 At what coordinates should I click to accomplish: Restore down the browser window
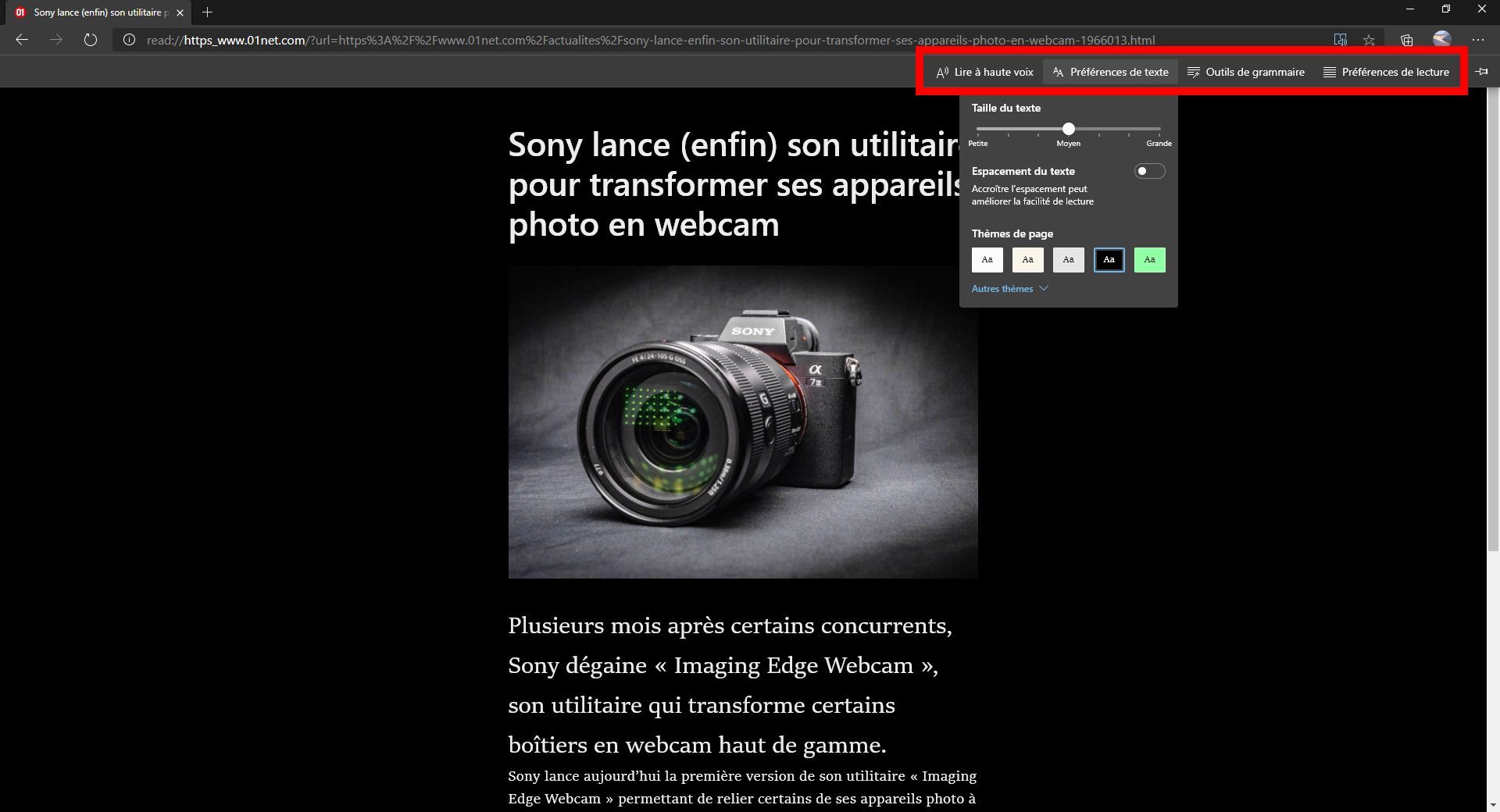1446,9
